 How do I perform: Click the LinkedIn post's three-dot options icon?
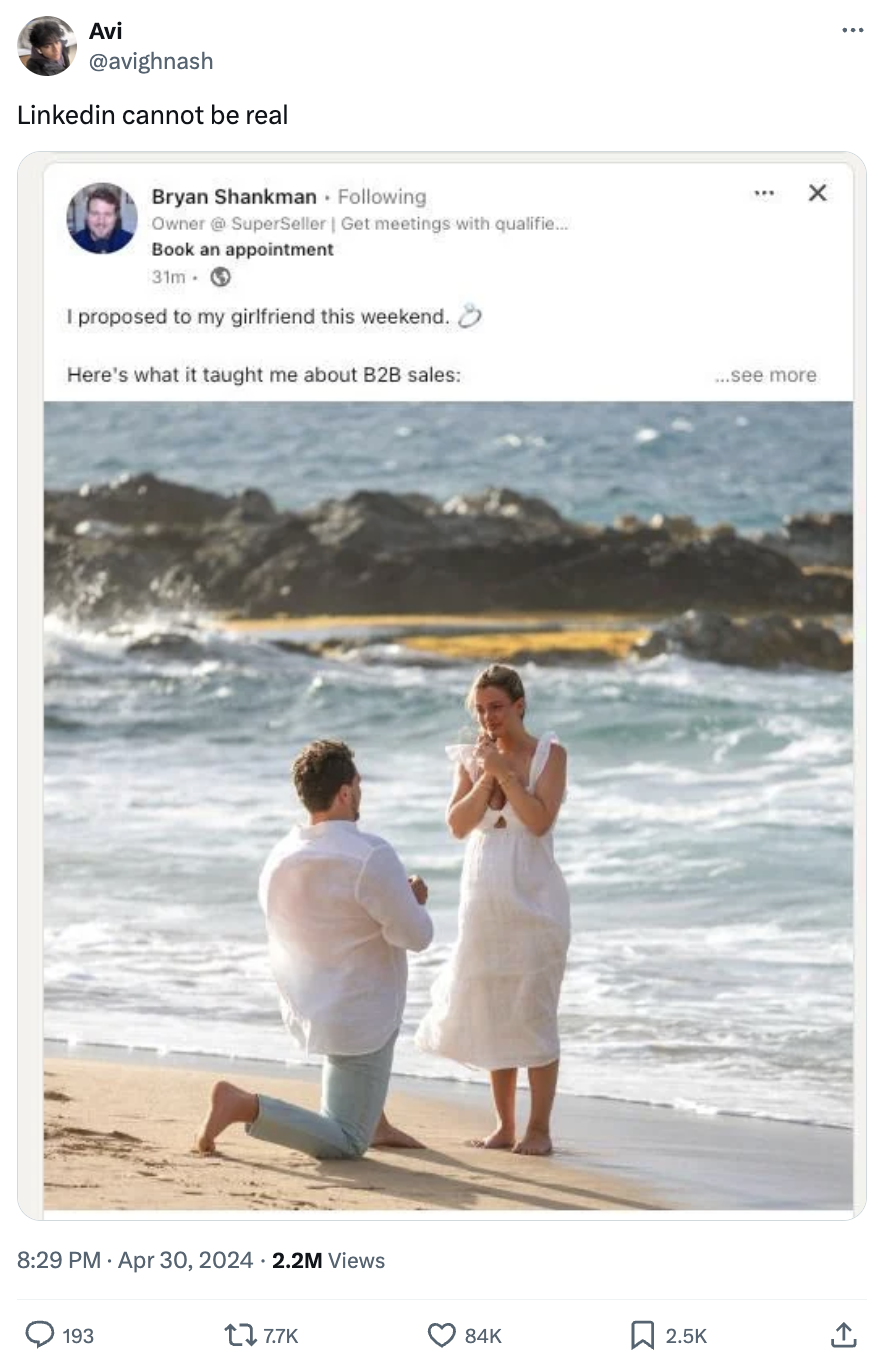765,192
